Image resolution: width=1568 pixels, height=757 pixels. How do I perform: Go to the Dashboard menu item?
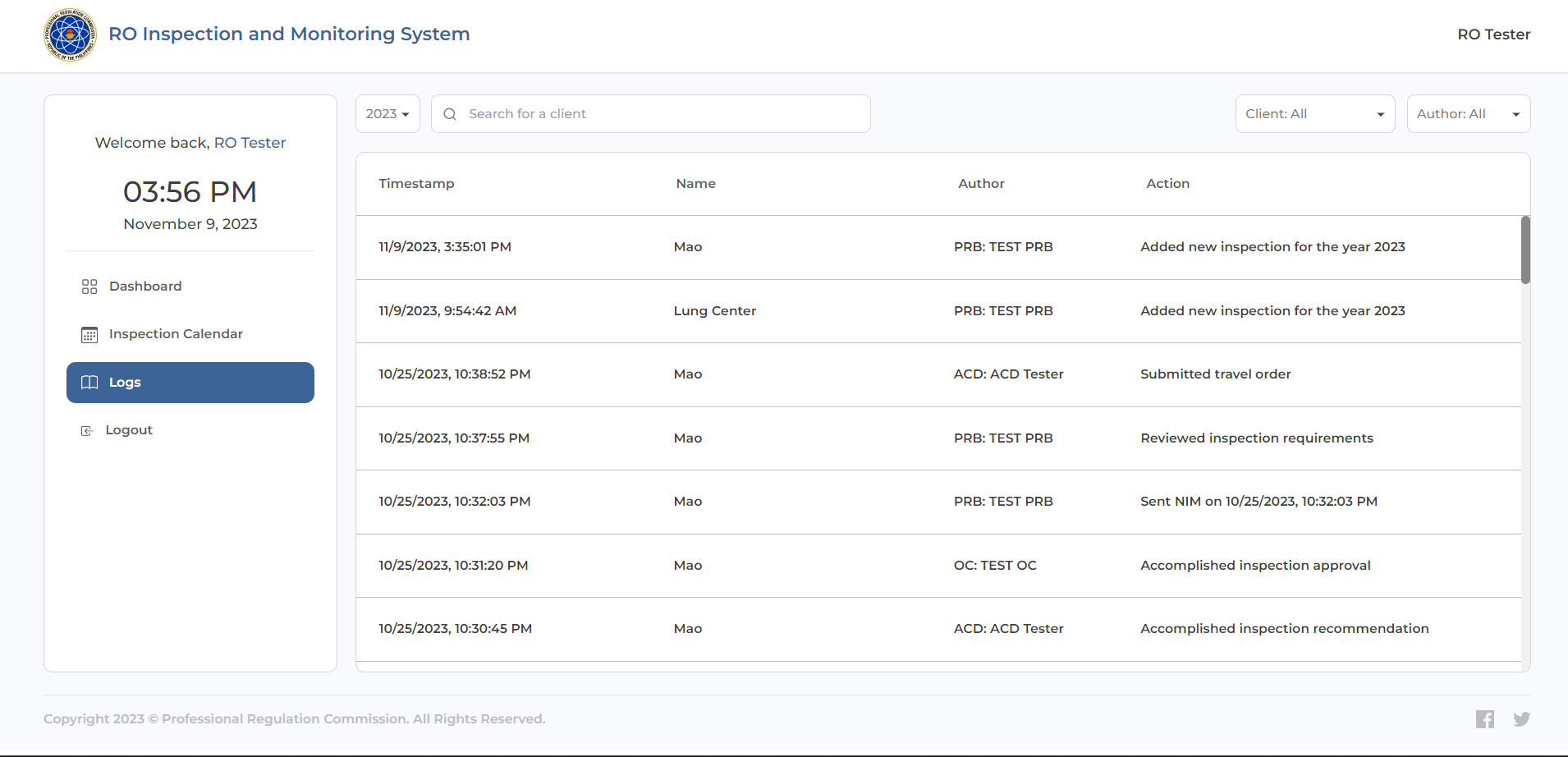[x=145, y=287]
